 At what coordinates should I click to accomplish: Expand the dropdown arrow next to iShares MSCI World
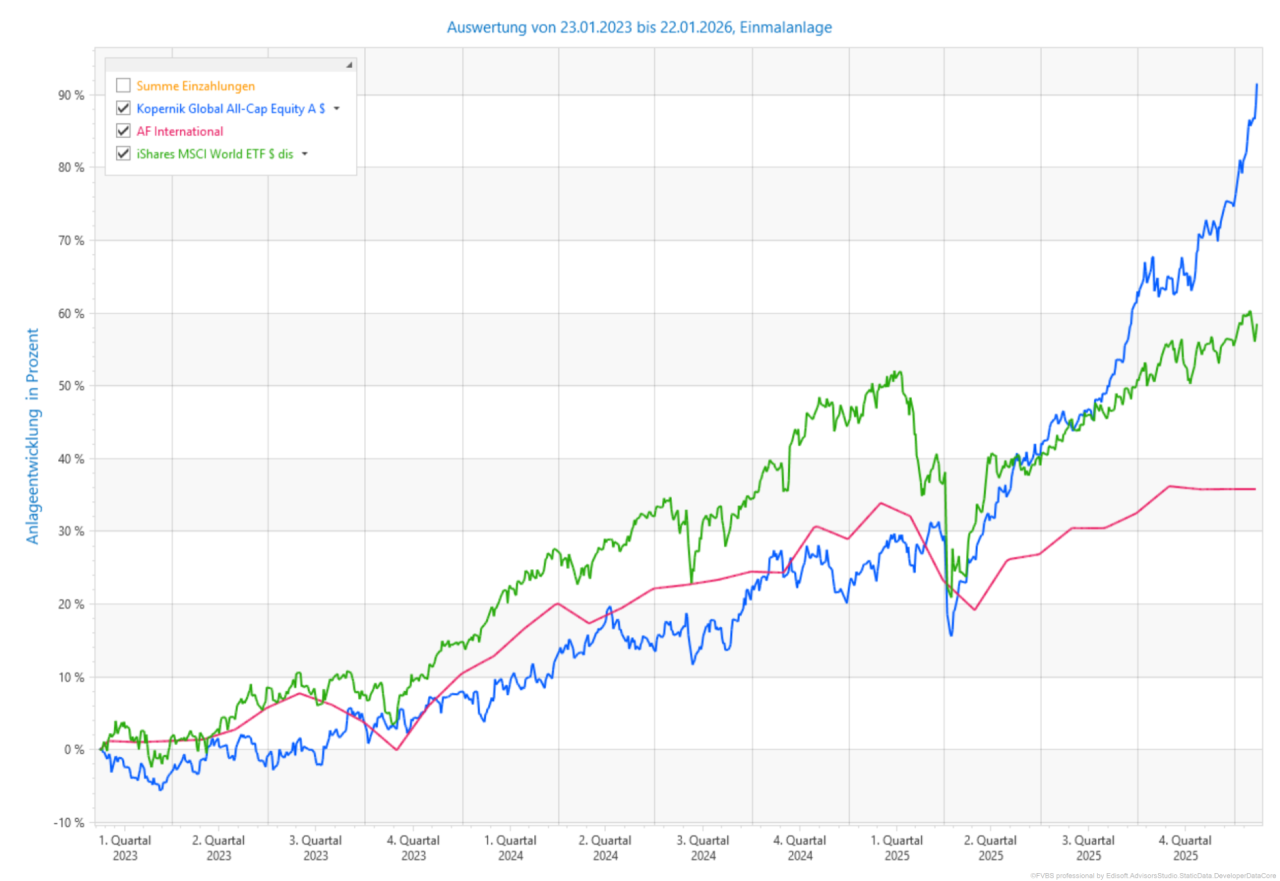pyautogui.click(x=304, y=154)
